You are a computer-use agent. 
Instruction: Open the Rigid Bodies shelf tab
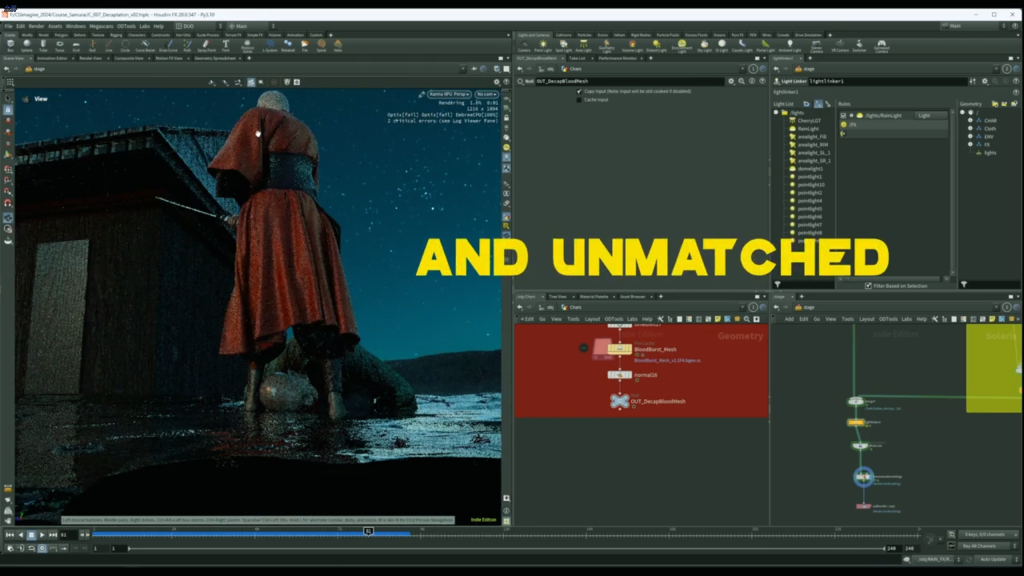(x=641, y=35)
